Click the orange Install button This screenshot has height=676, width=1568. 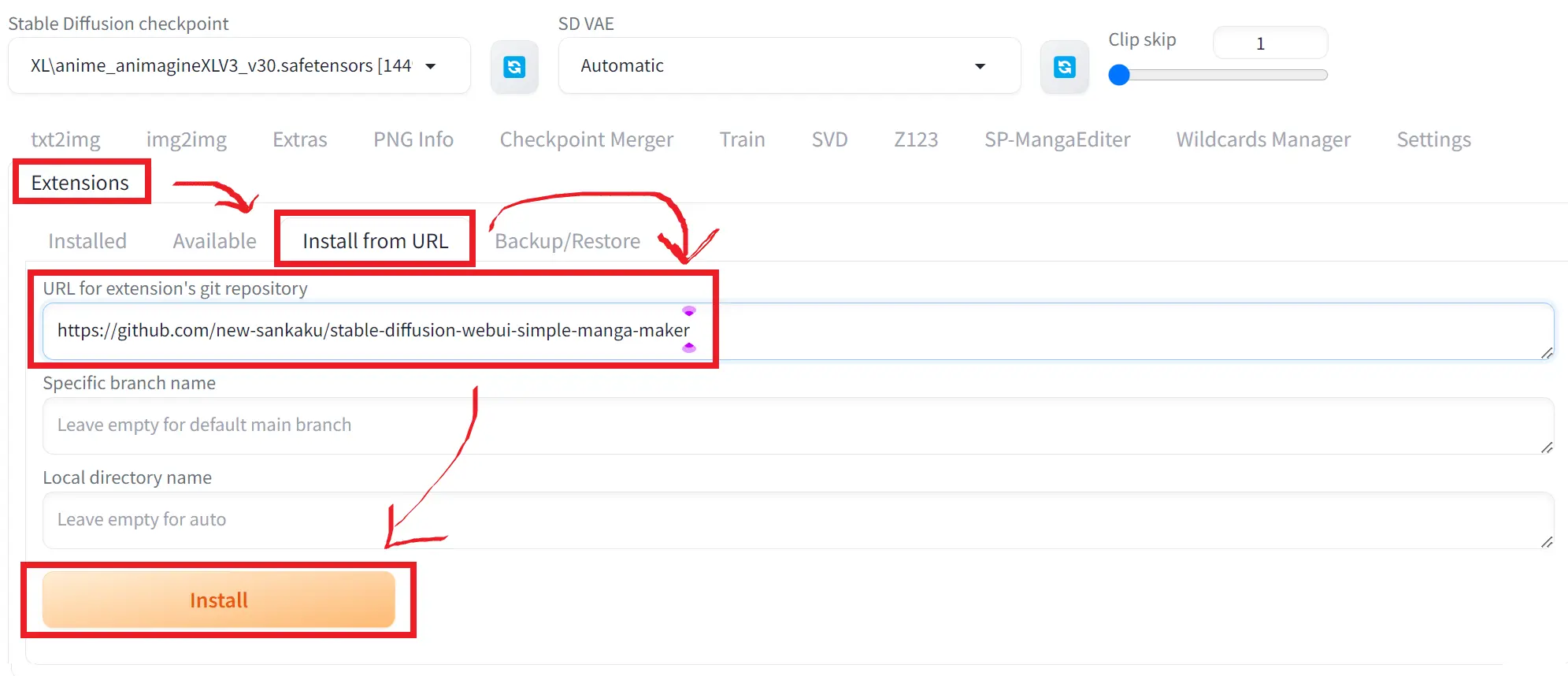219,600
